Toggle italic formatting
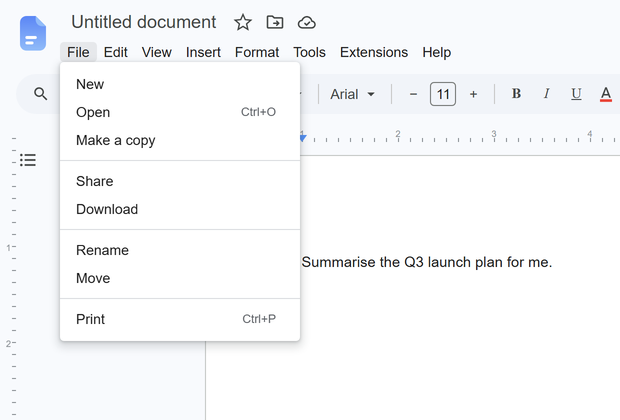The image size is (620, 420). [x=546, y=94]
